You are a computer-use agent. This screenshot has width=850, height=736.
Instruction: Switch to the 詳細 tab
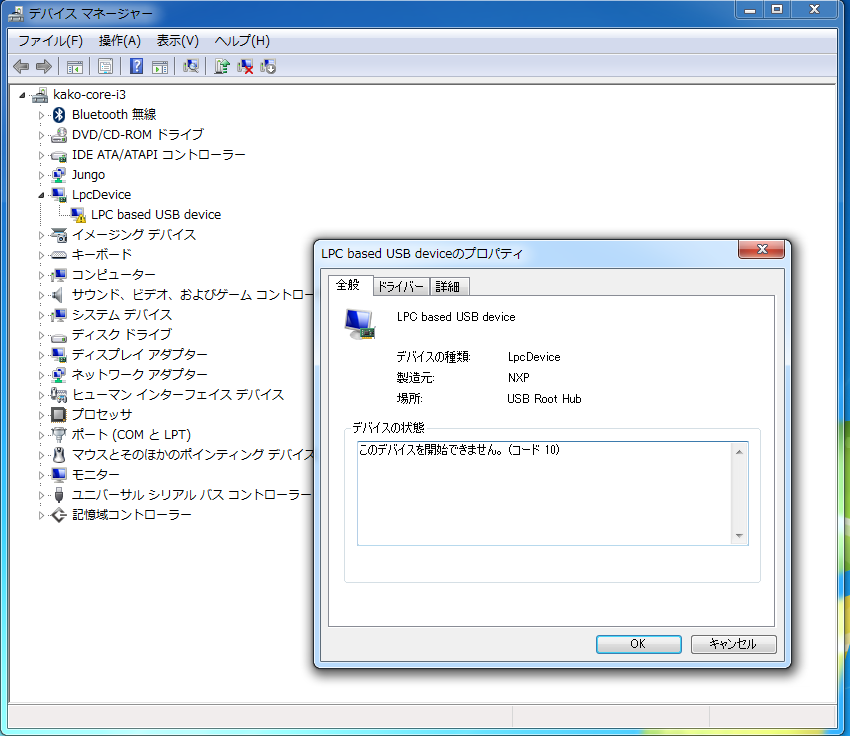point(448,286)
